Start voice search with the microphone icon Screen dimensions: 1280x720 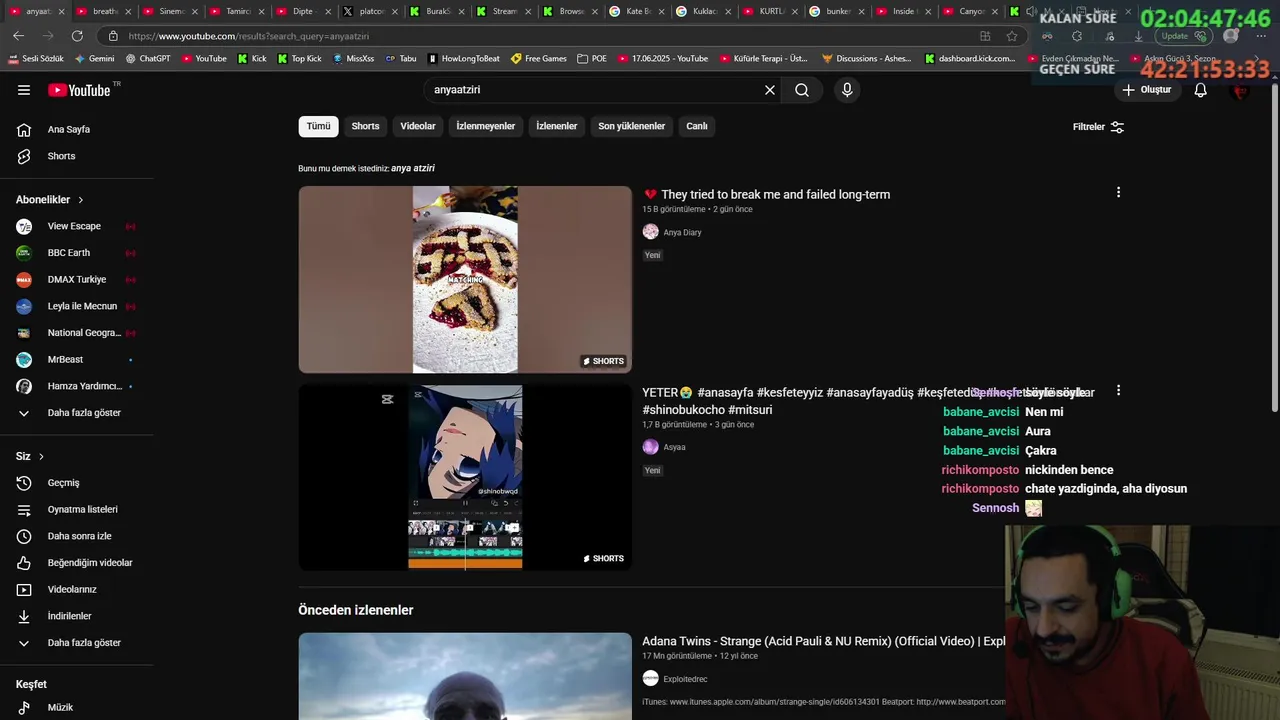(847, 90)
